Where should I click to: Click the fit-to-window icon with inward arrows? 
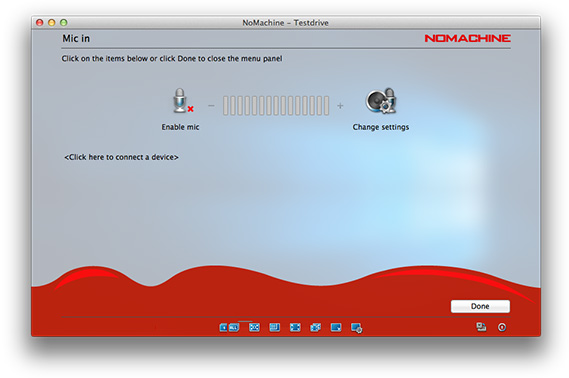(254, 328)
